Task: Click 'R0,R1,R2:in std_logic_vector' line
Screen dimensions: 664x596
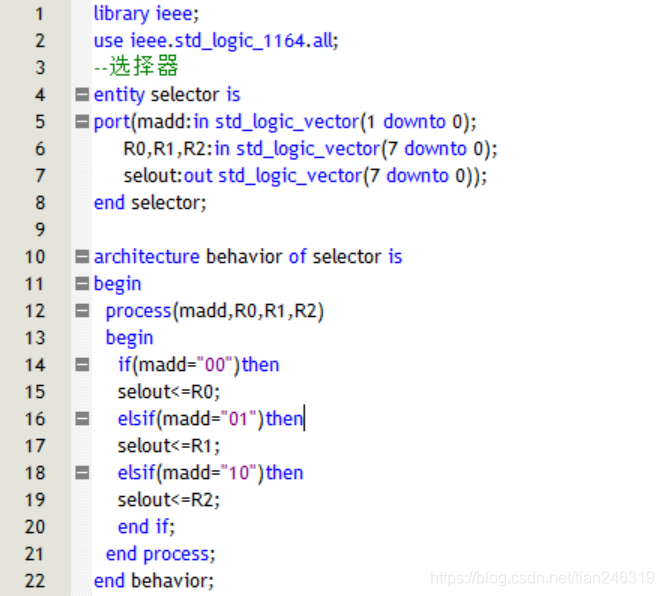Action: tap(310, 149)
